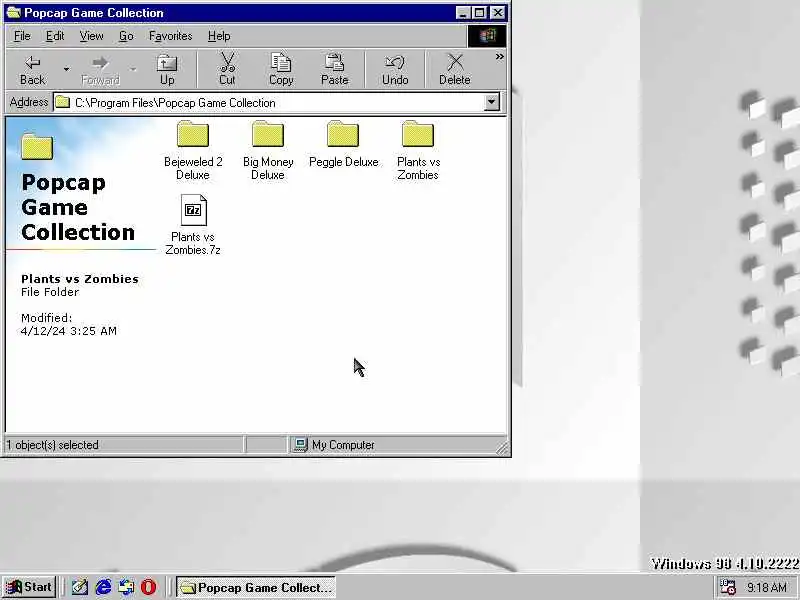Select the Peggle Deluxe folder
This screenshot has width=800, height=600.
point(343,144)
